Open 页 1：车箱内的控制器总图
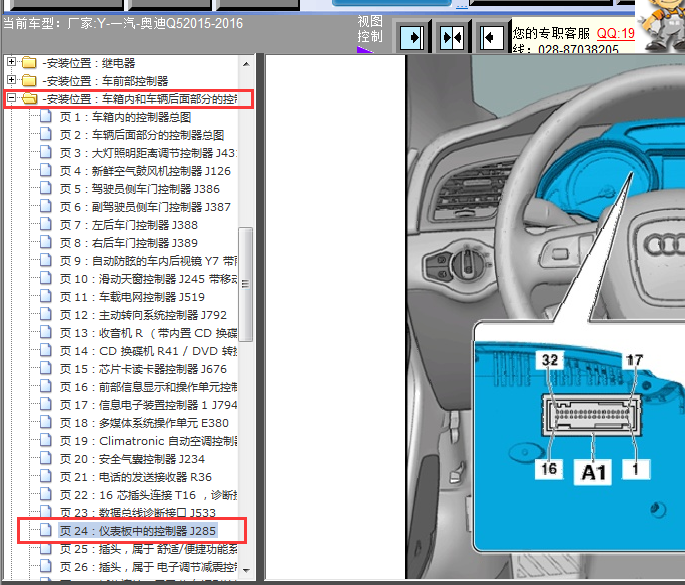The image size is (685, 585). point(125,117)
